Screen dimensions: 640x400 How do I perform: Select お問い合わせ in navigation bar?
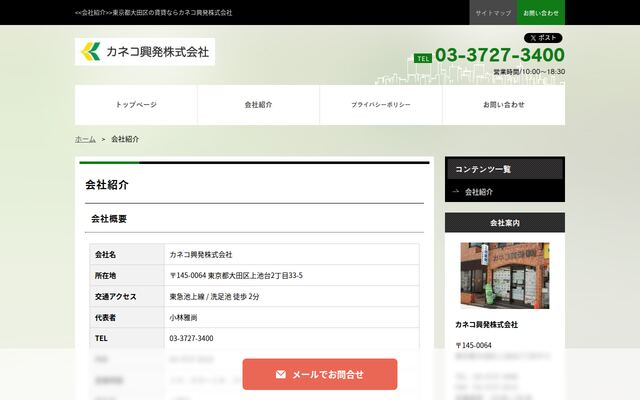504,105
